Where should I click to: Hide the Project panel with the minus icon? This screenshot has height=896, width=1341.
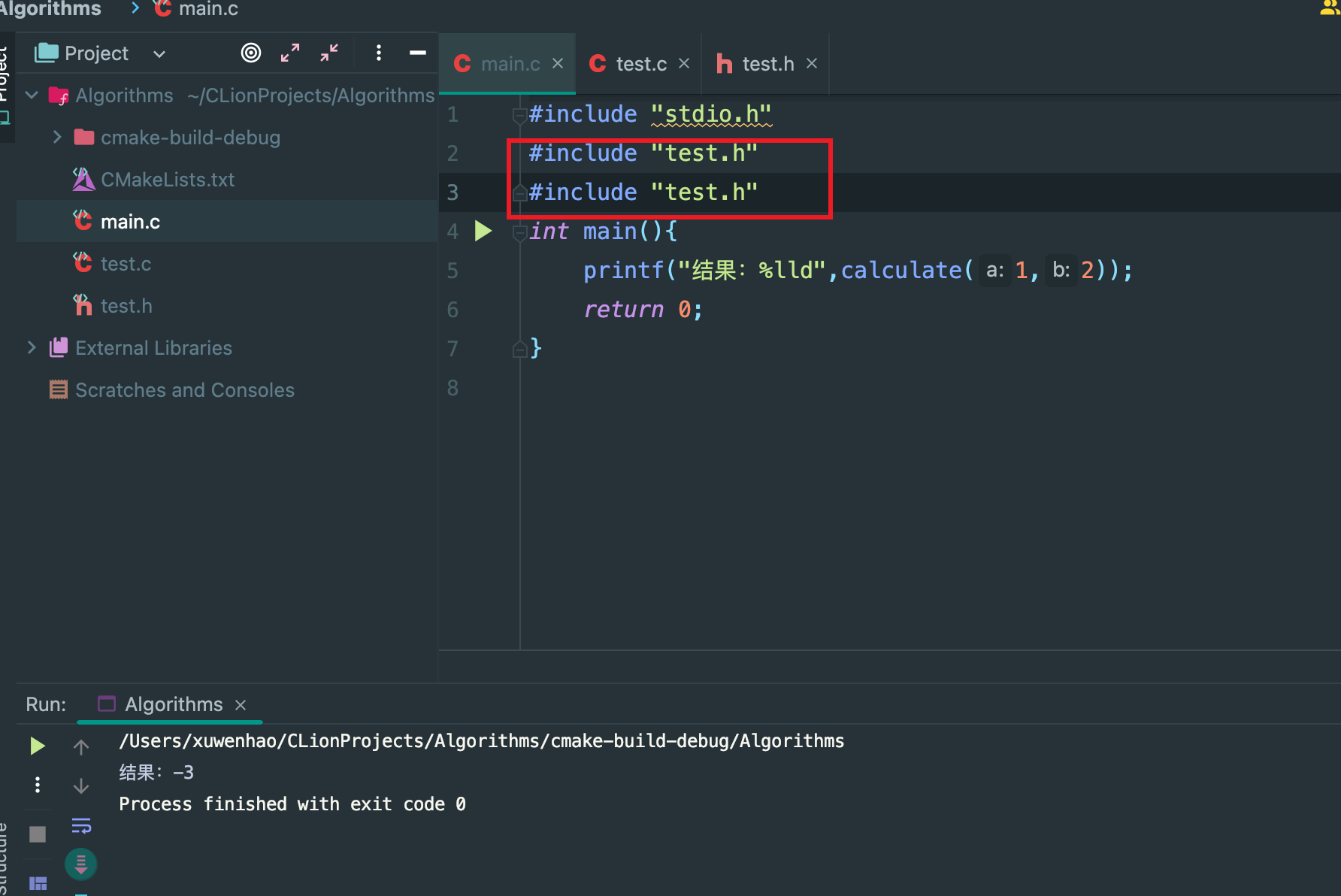pos(418,53)
